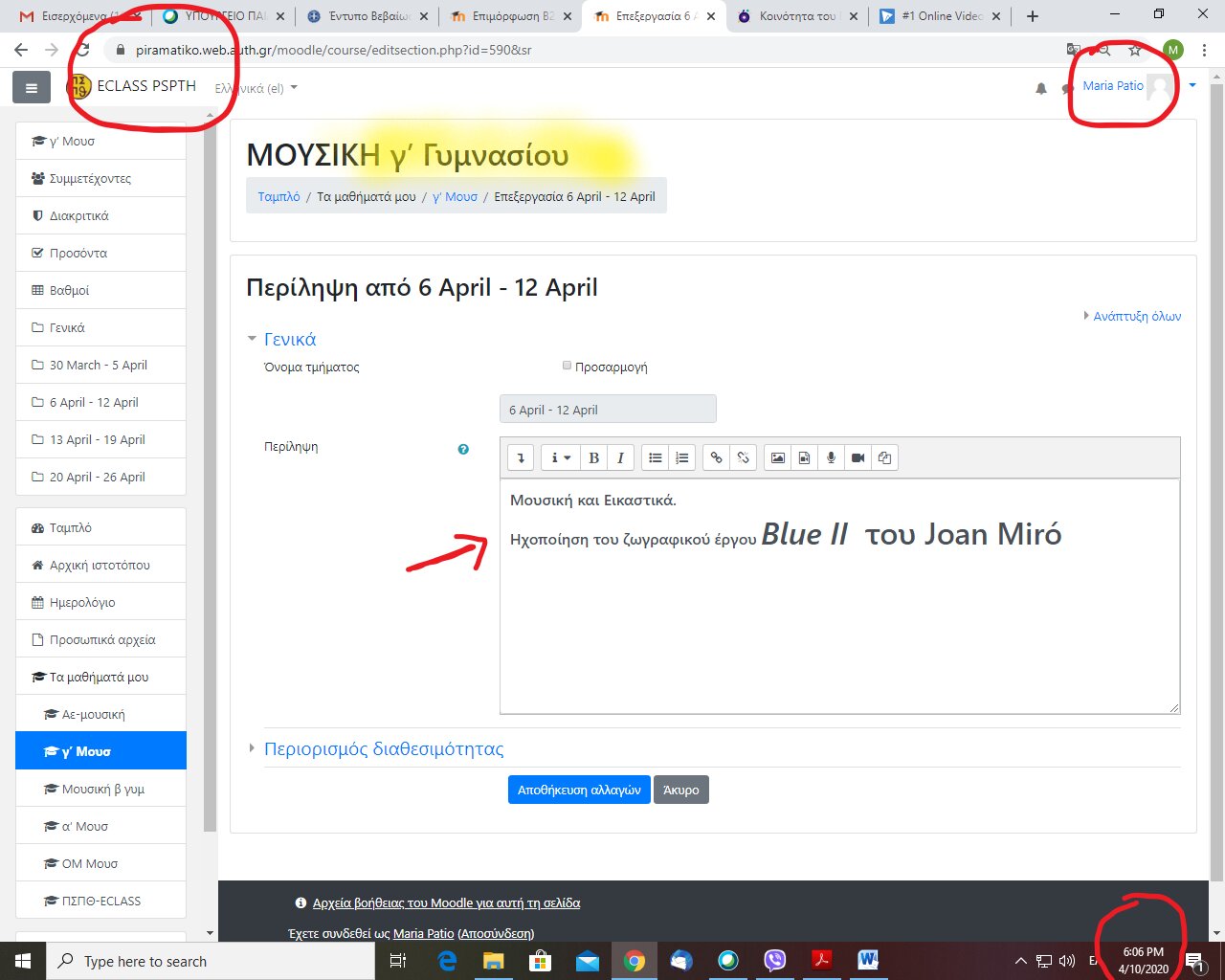Click the Άκυρο cancel button

[x=680, y=790]
